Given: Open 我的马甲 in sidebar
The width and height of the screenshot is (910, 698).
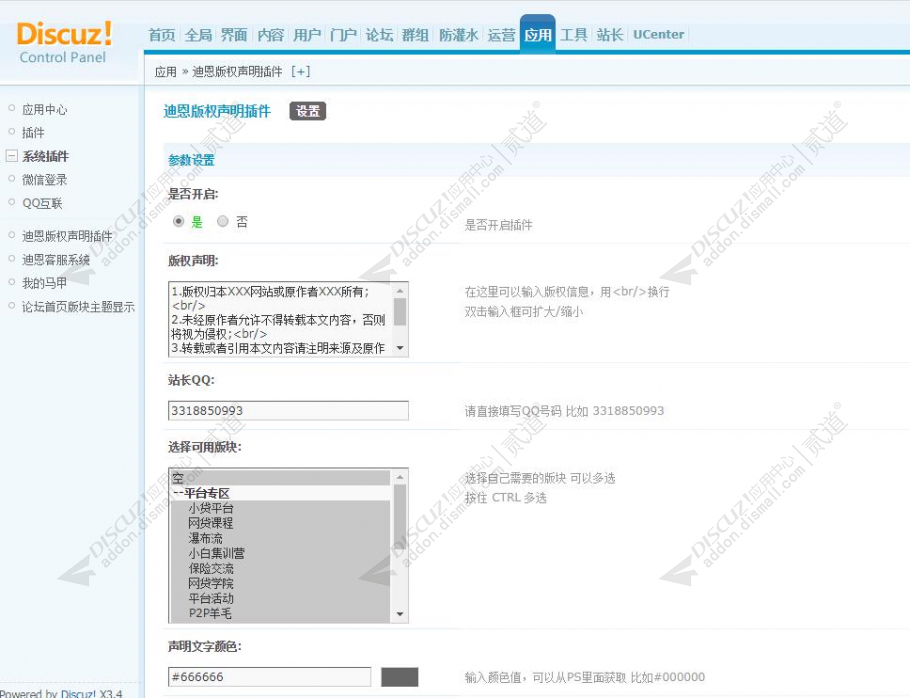Looking at the screenshot, I should click(x=45, y=283).
